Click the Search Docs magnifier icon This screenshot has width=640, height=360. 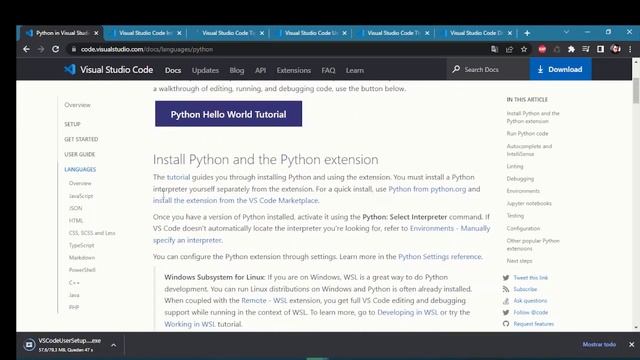pos(456,69)
